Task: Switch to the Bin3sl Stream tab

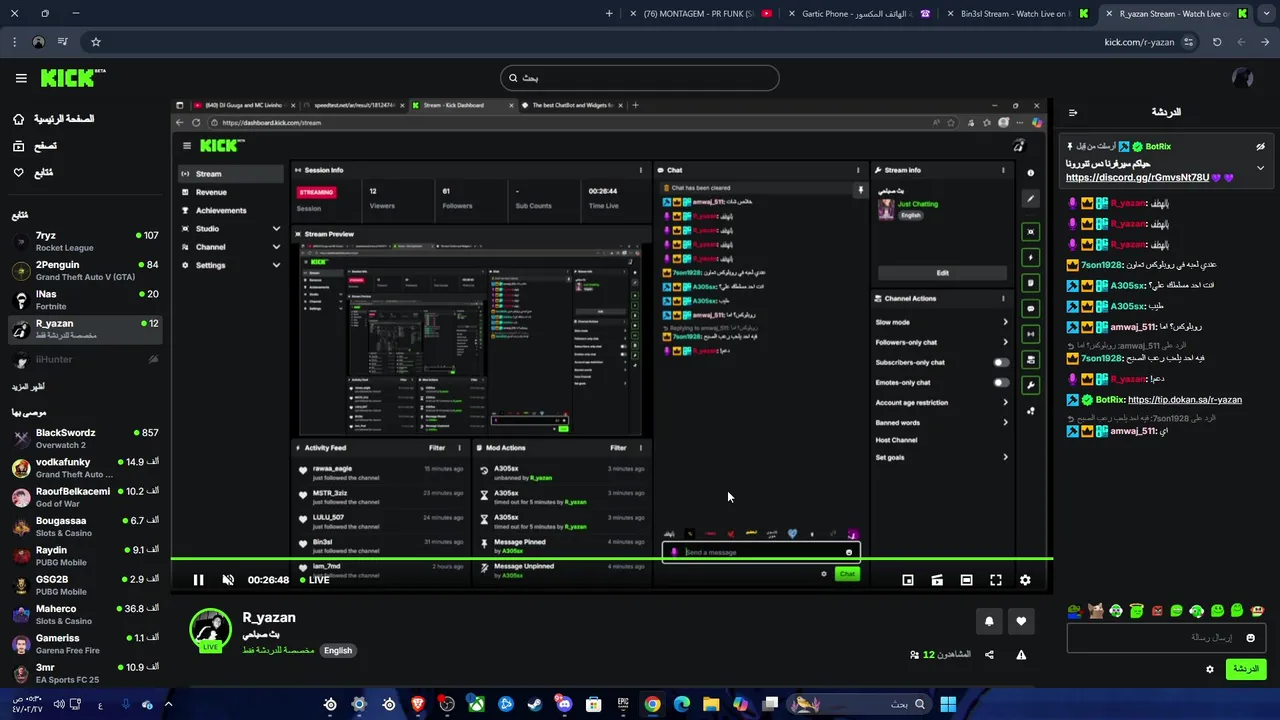Action: (x=1016, y=14)
